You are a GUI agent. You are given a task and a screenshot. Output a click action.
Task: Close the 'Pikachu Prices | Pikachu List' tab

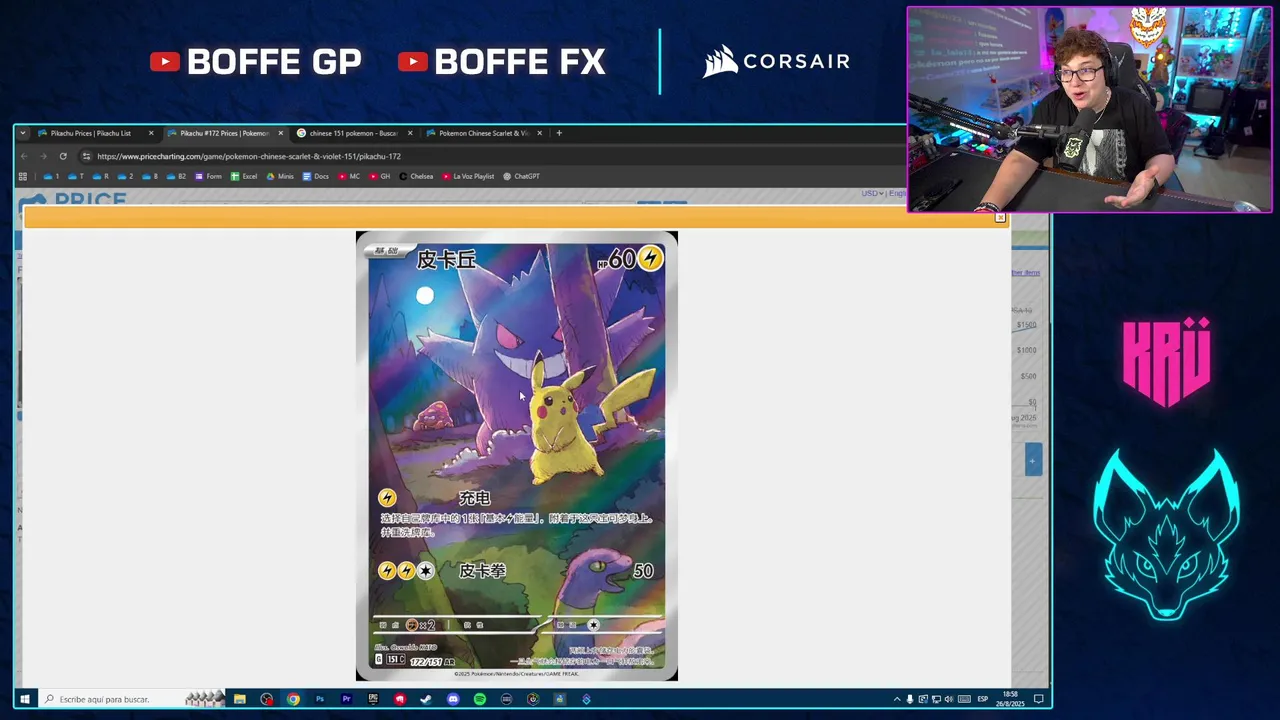(x=151, y=133)
